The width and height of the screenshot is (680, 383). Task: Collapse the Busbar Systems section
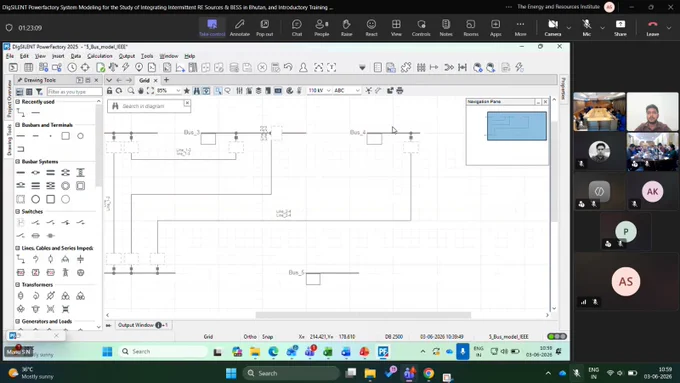[x=18, y=161]
